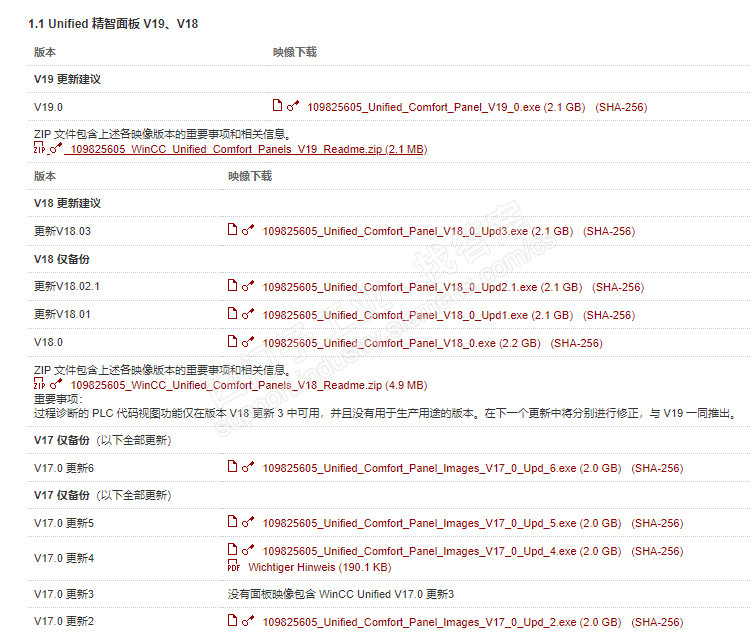The height and width of the screenshot is (635, 751).
Task: Click key icon in V18.0 row
Action: (x=248, y=342)
